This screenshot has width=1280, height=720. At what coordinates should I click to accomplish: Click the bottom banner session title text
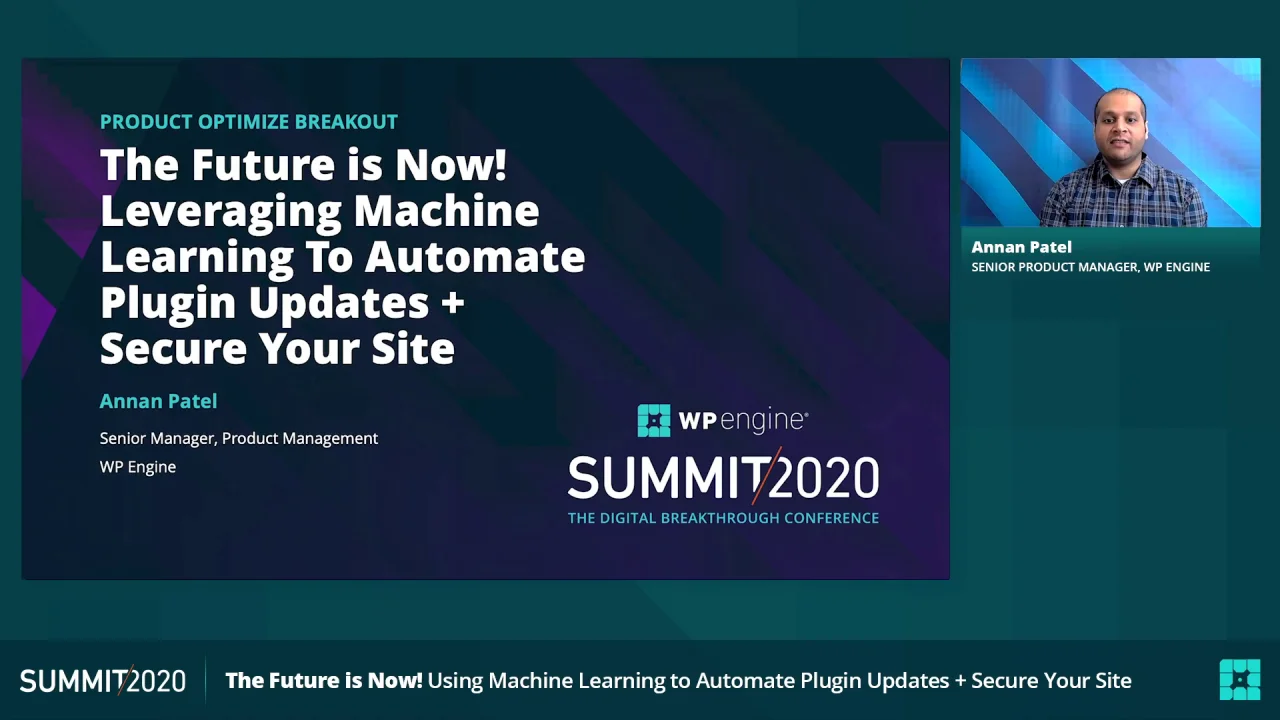678,681
